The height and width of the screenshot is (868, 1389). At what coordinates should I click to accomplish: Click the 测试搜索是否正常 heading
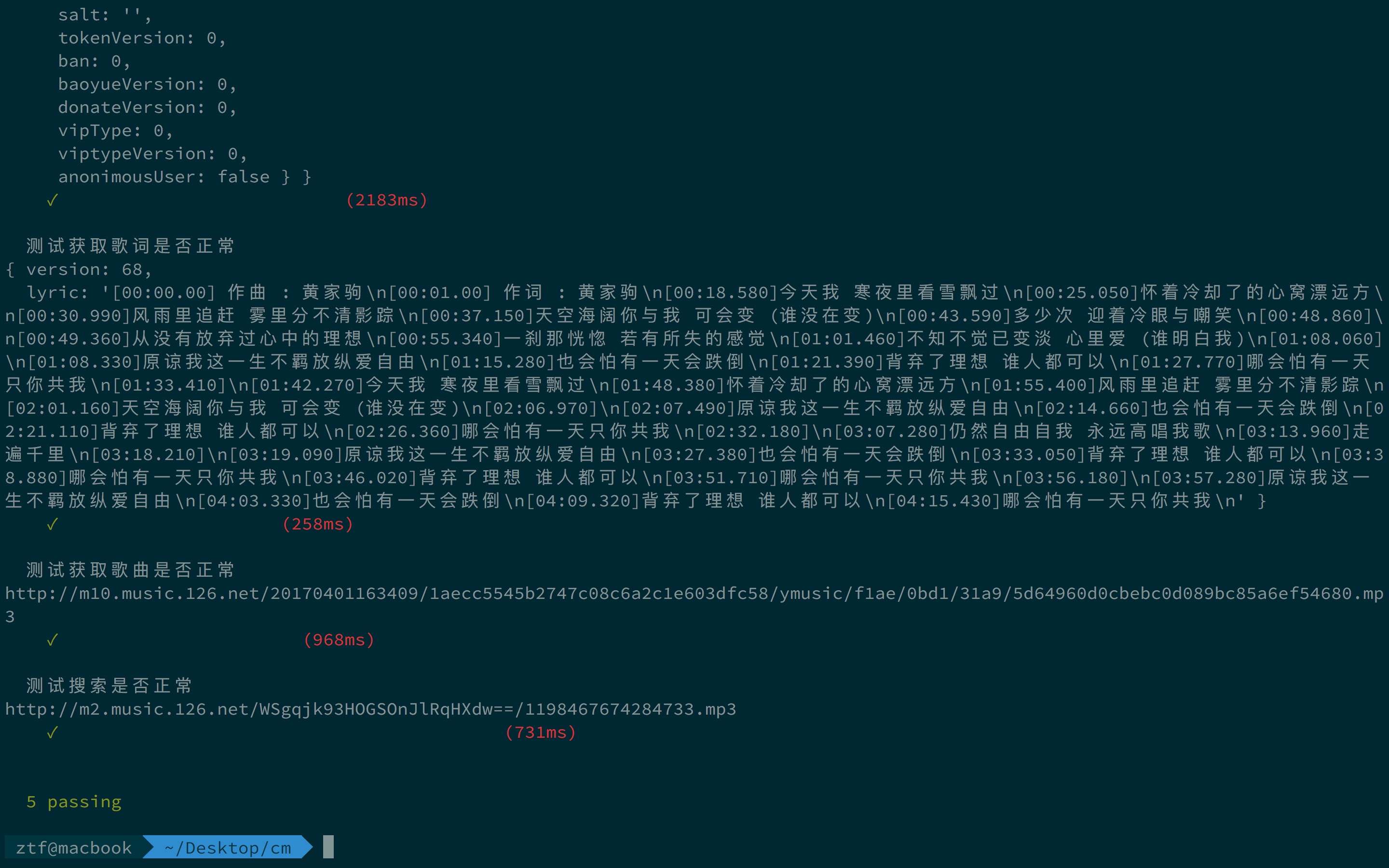(x=109, y=686)
